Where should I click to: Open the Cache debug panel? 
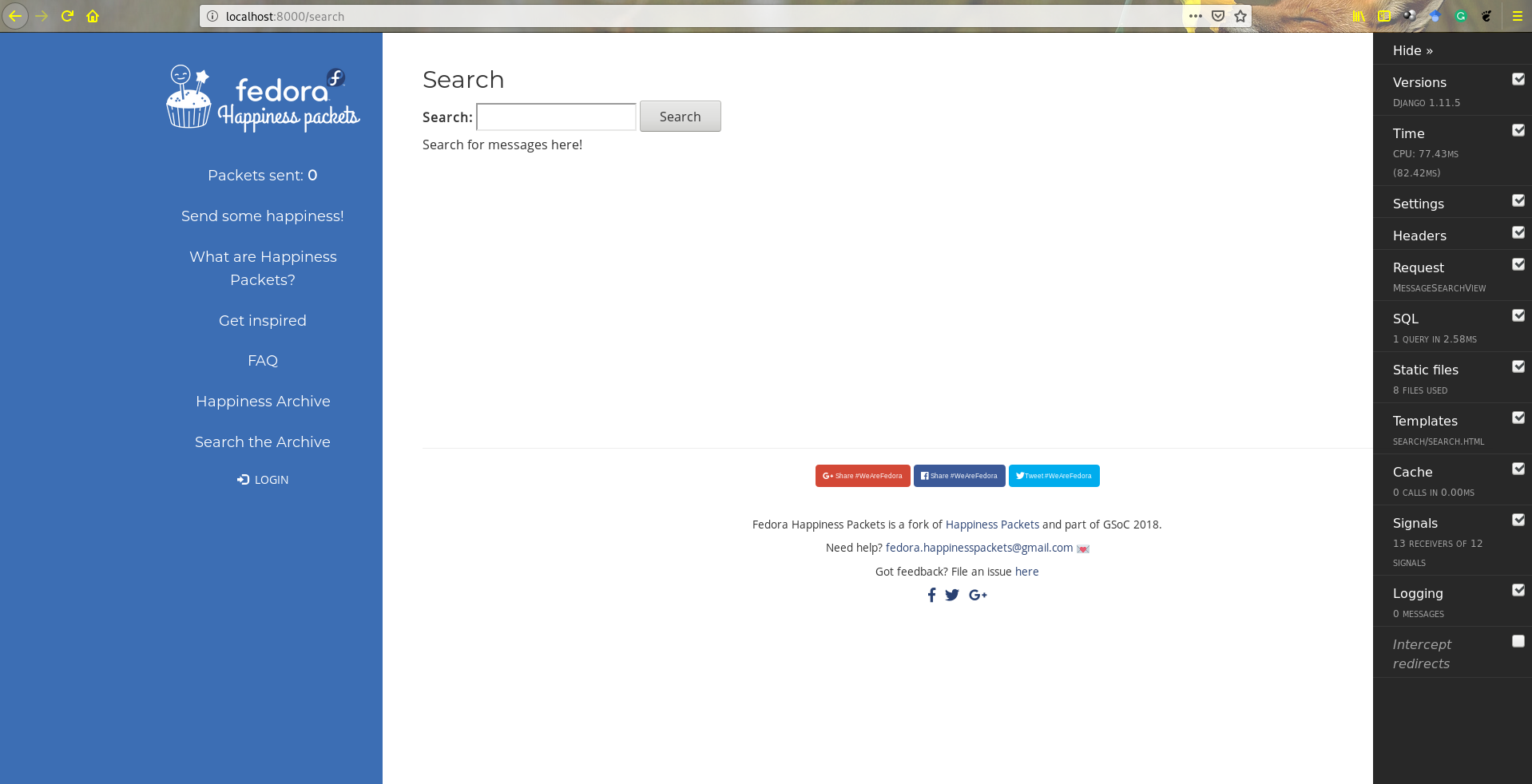(1412, 472)
